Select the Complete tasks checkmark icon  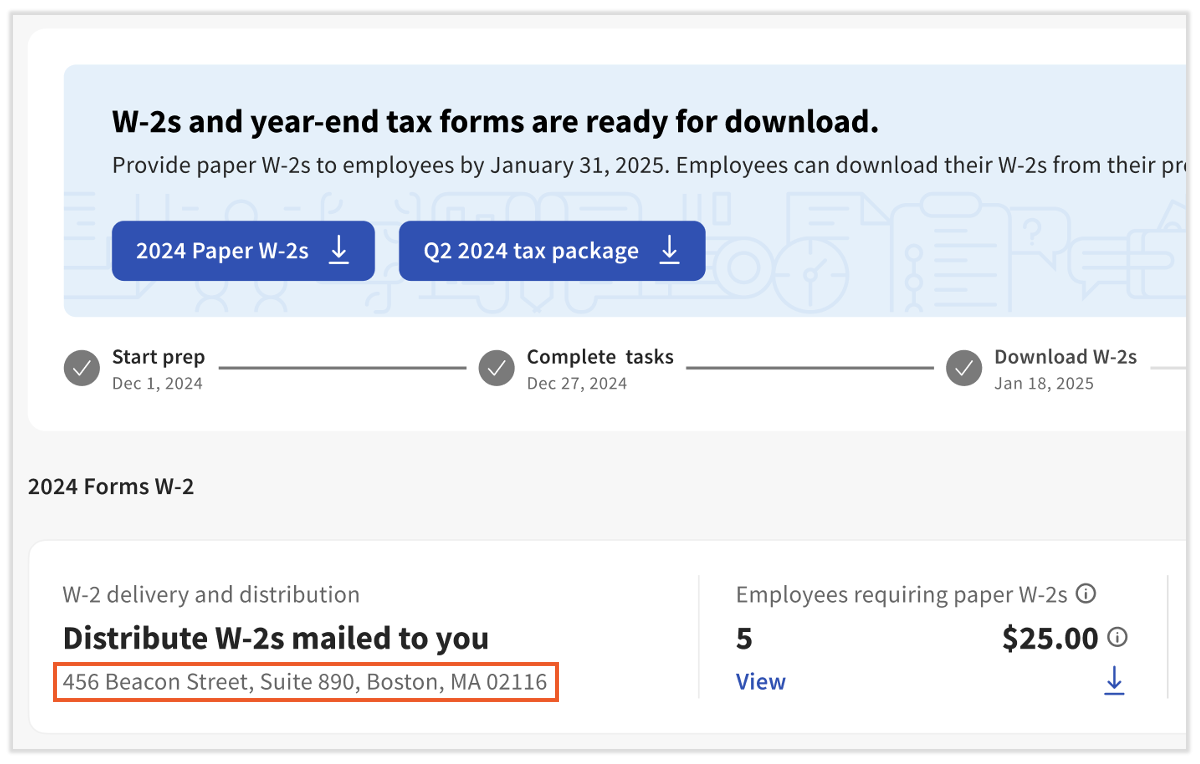[x=497, y=368]
